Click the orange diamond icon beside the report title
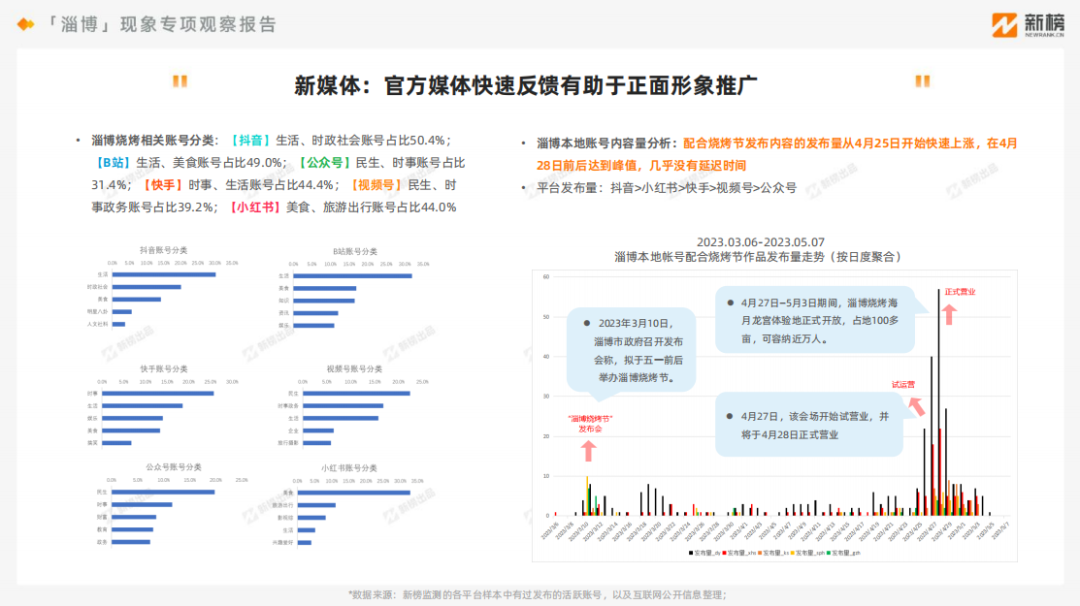The width and height of the screenshot is (1080, 606). [x=25, y=25]
